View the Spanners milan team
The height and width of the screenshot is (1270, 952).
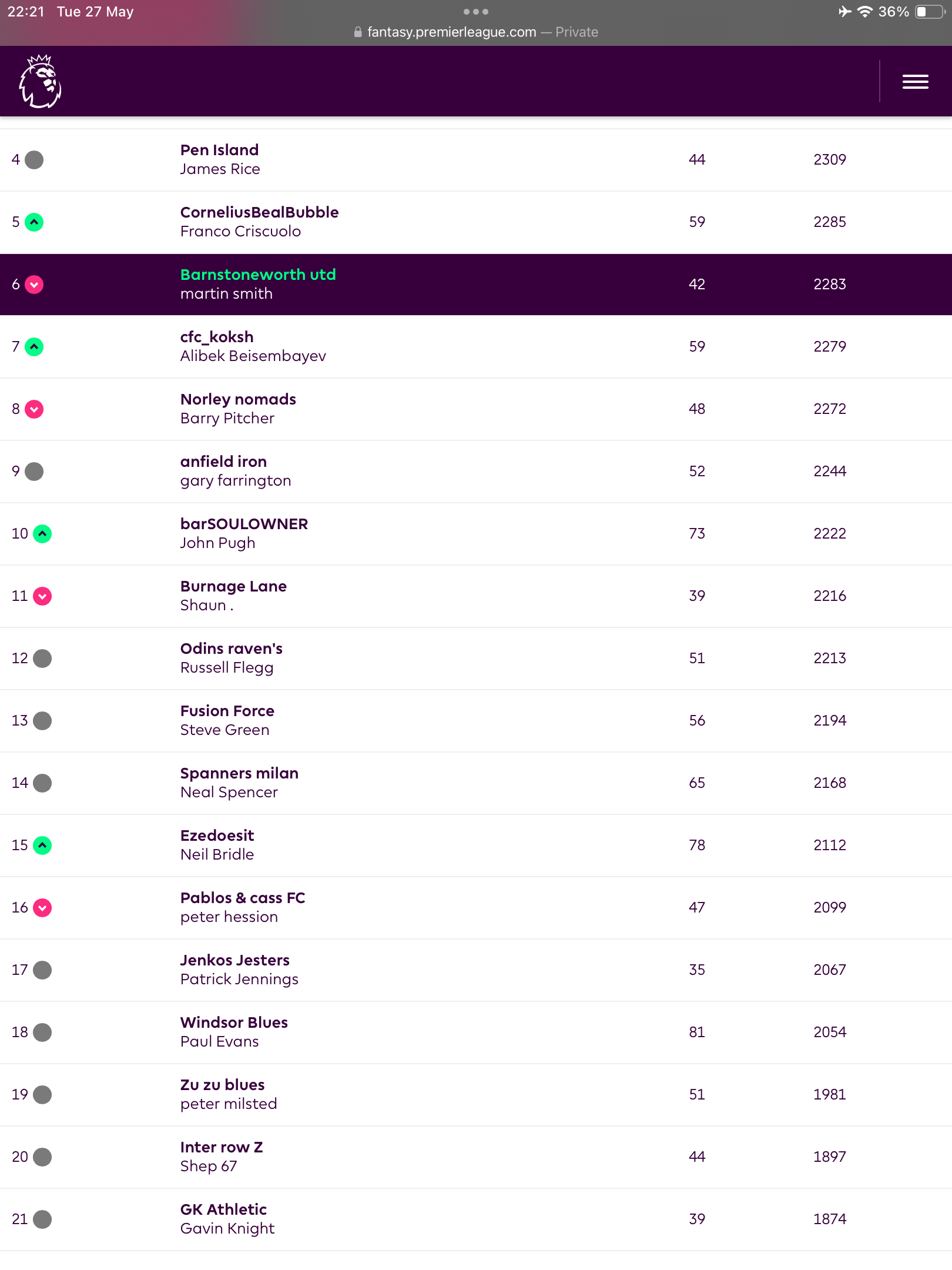click(239, 773)
